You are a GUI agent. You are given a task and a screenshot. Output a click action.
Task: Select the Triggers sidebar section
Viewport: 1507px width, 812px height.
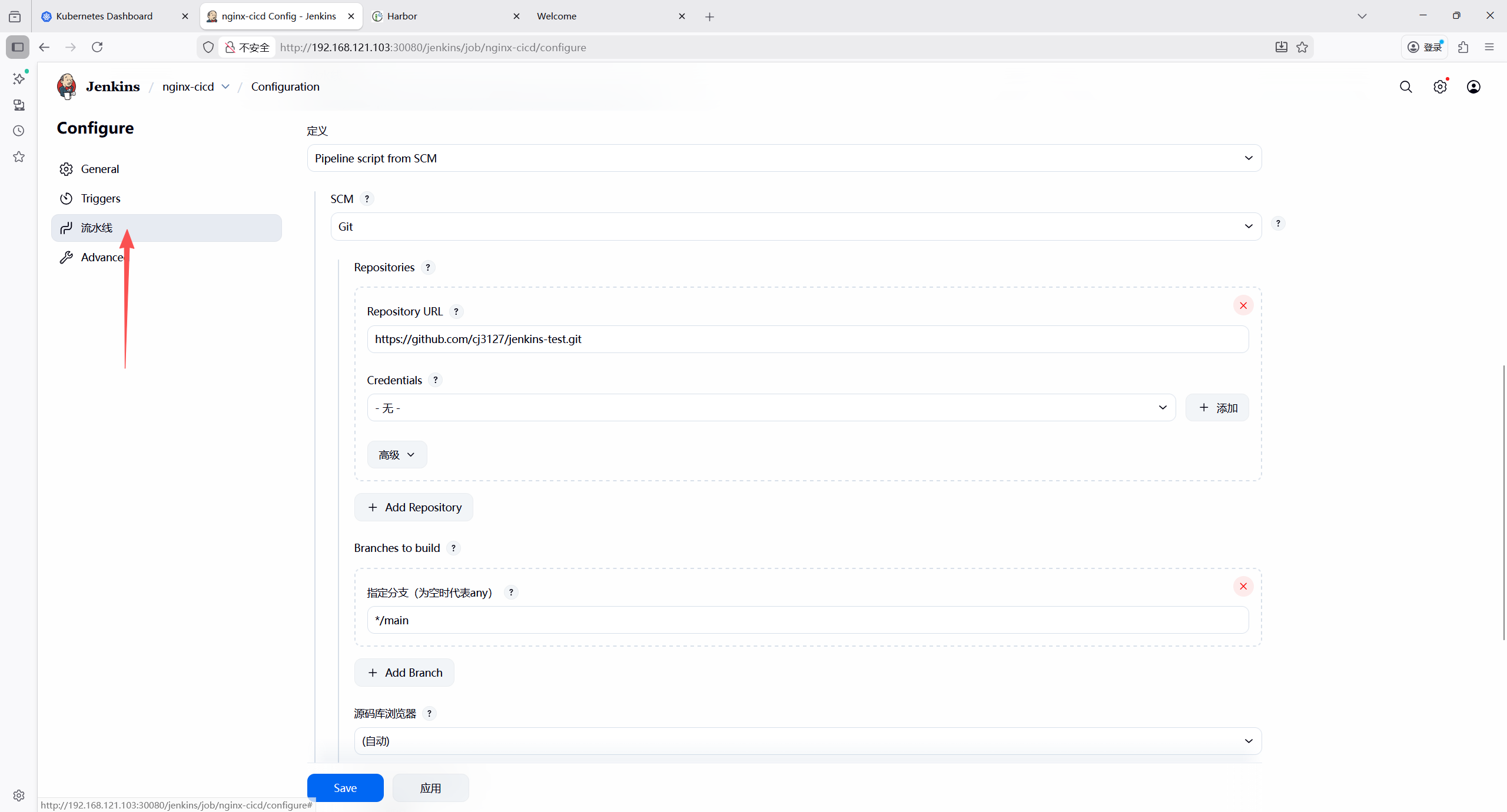[x=101, y=198]
